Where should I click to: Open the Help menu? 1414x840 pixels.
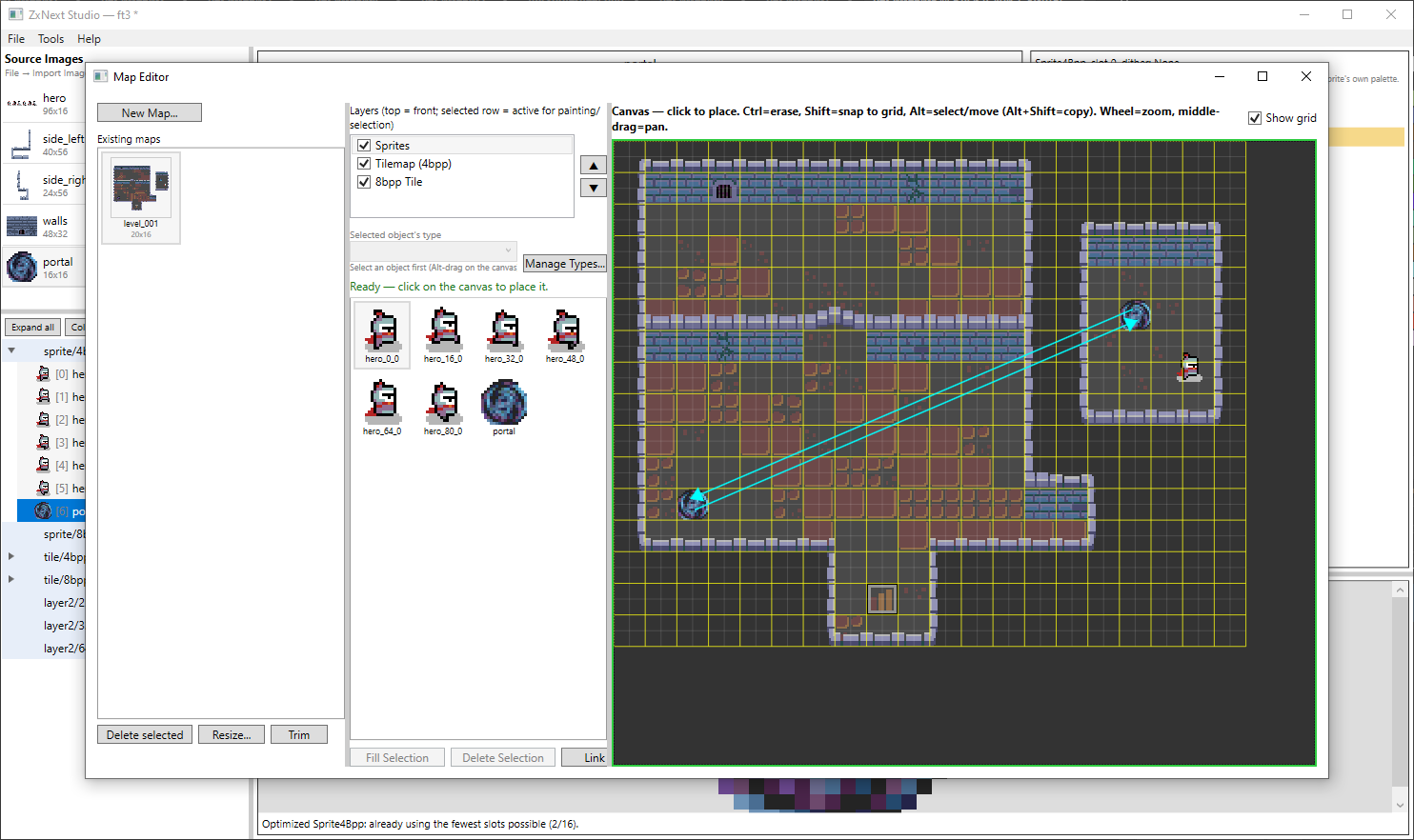[x=89, y=39]
